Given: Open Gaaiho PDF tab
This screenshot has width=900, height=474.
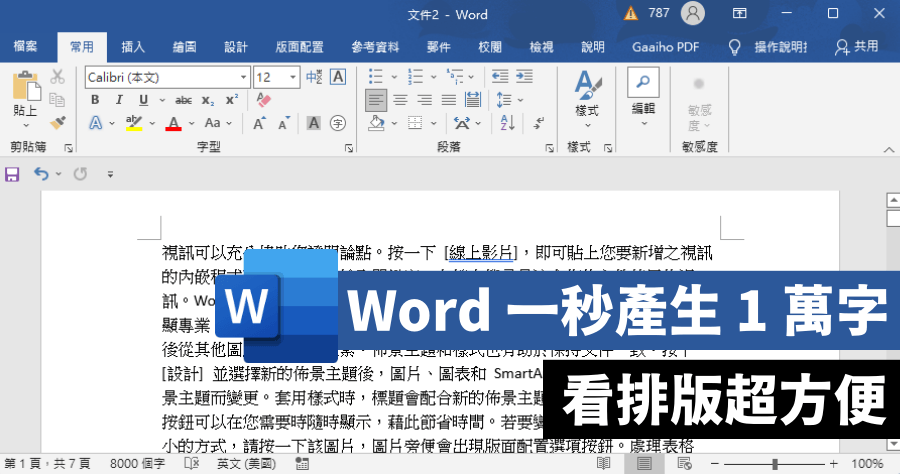Looking at the screenshot, I should (x=665, y=46).
